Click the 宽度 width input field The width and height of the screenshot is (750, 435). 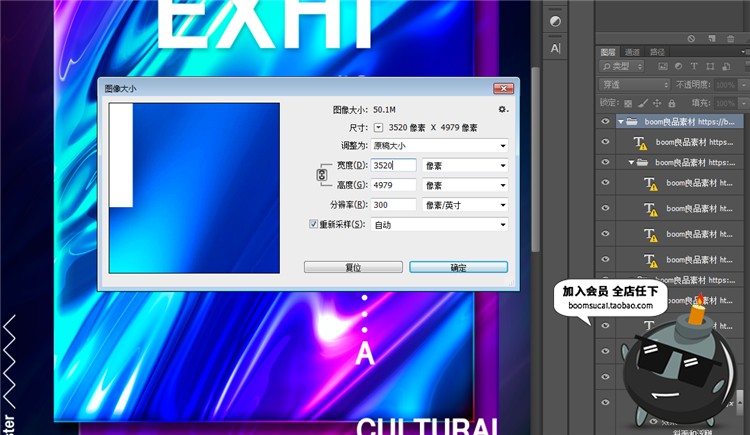(x=393, y=165)
